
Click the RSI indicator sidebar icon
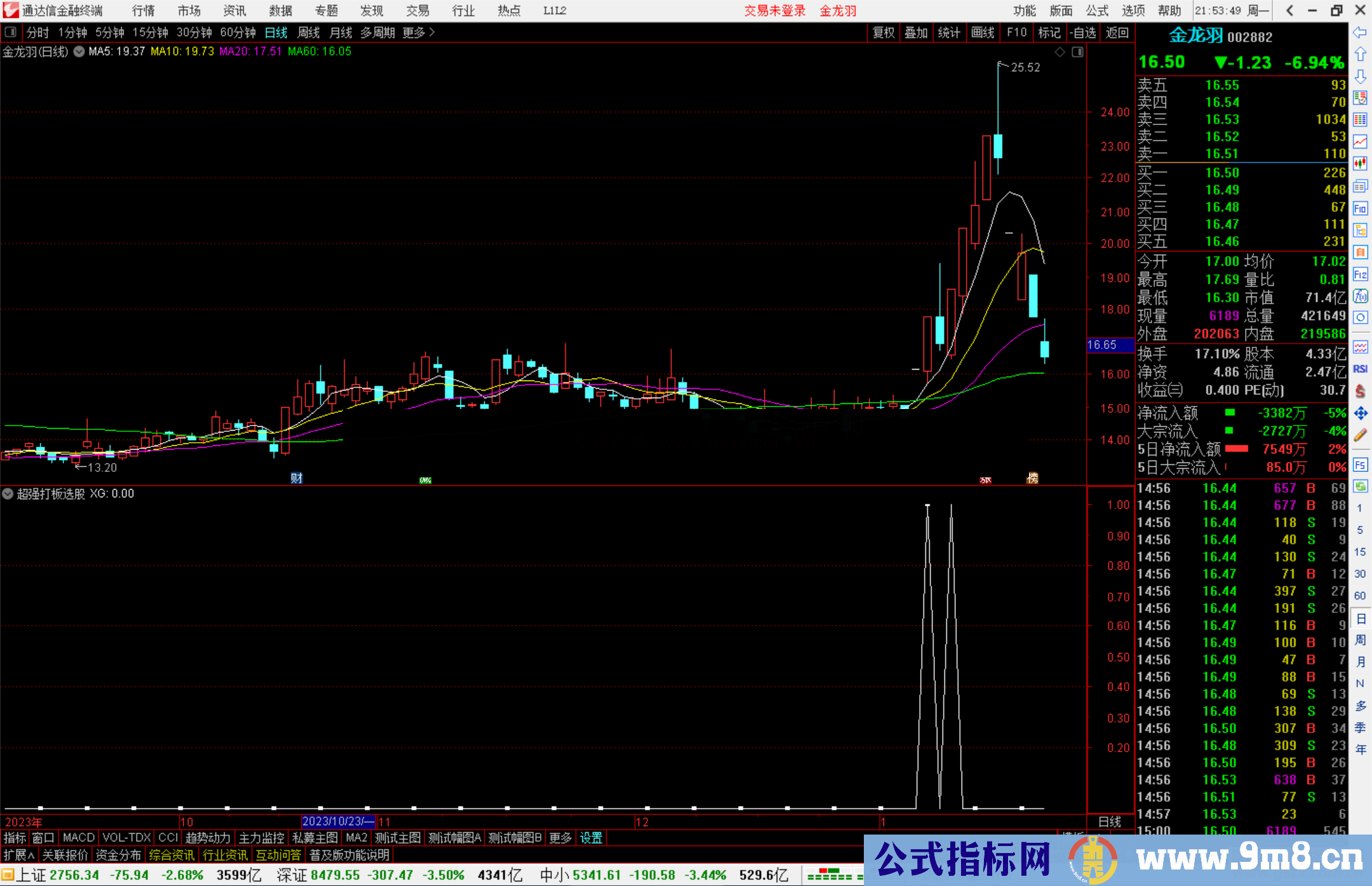coord(1360,369)
